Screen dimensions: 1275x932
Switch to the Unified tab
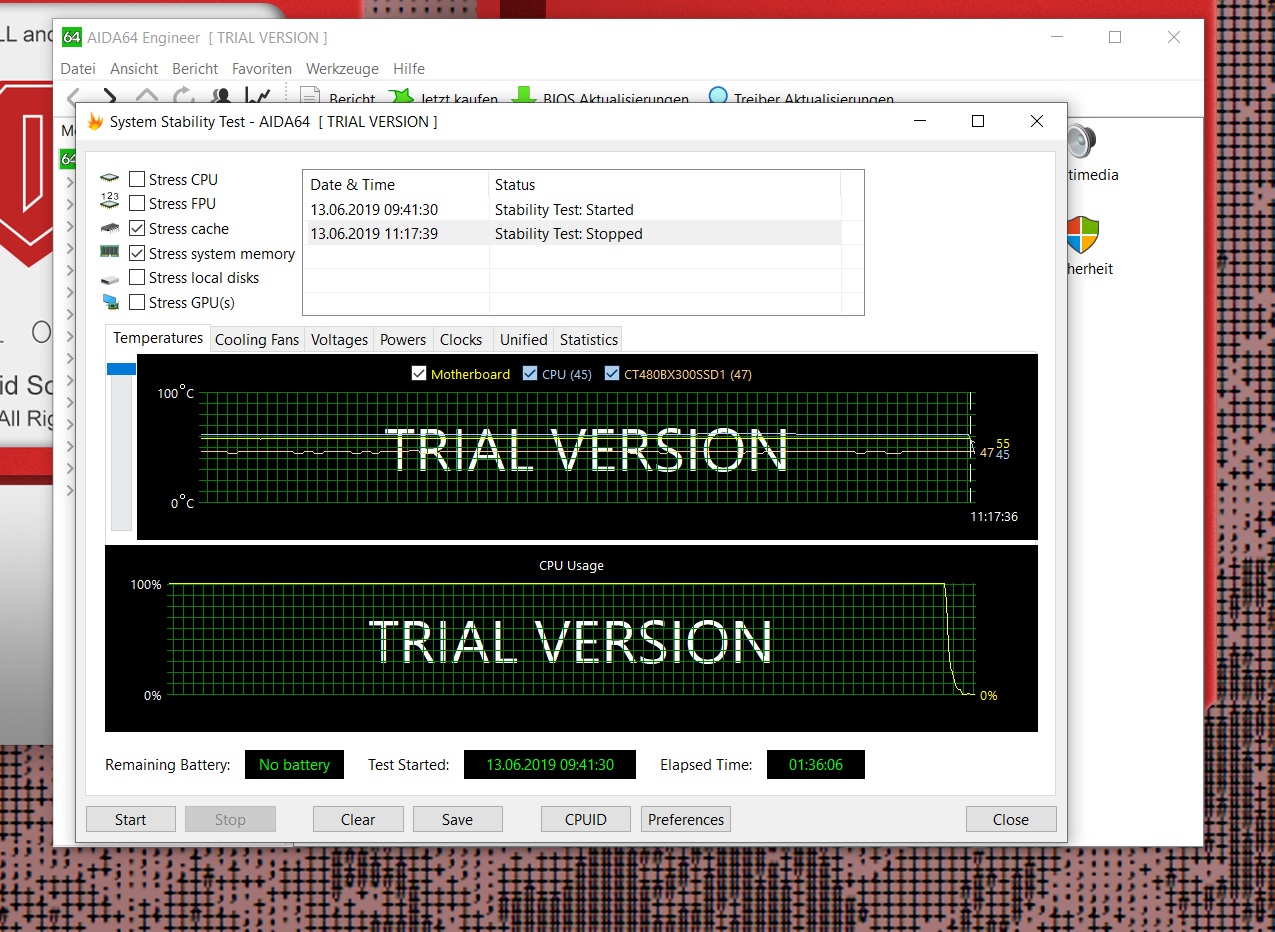(x=524, y=340)
